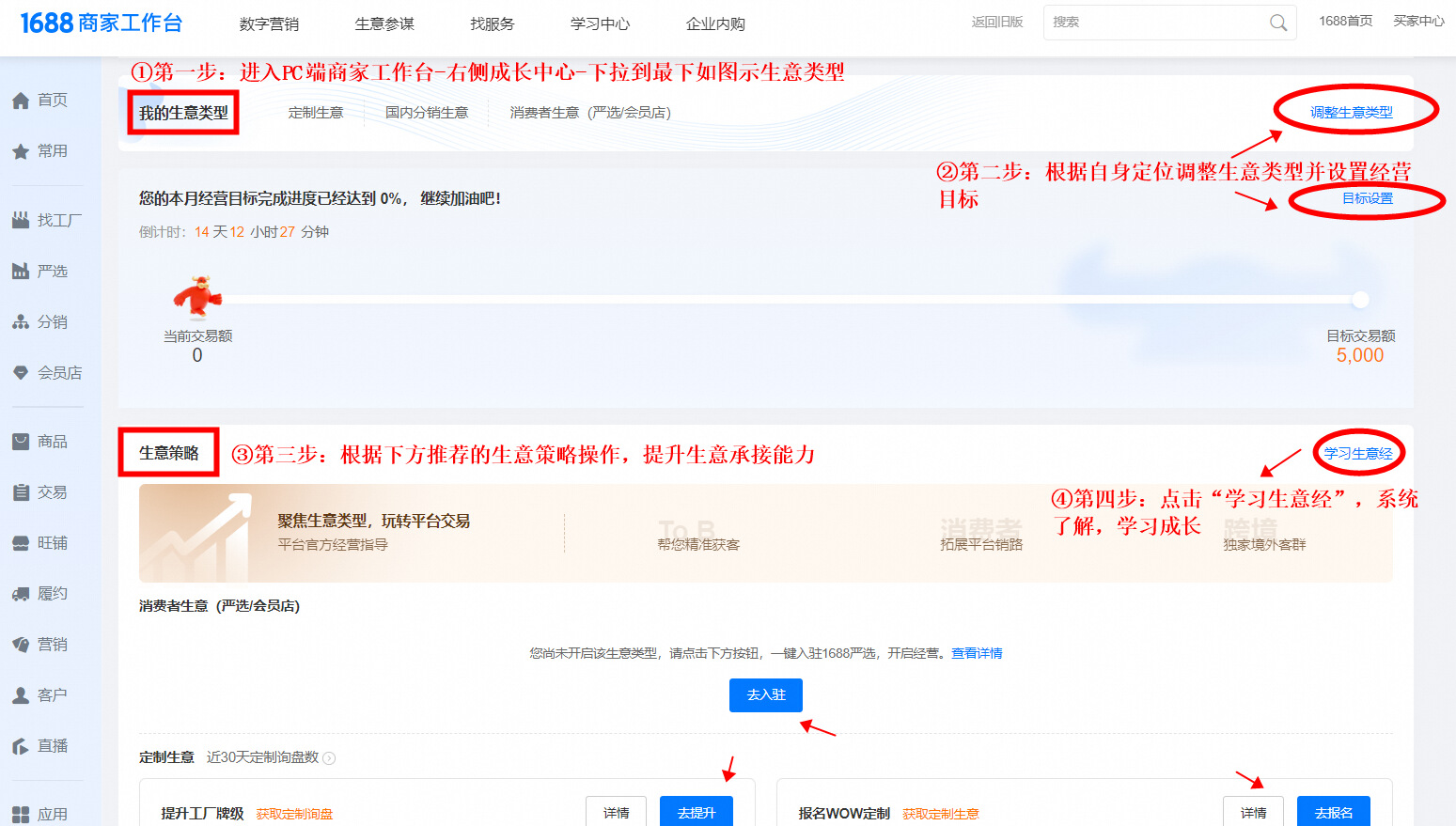Viewport: 1456px width, 826px height.
Task: Click the 倒计时 countdown text
Action: 234,232
